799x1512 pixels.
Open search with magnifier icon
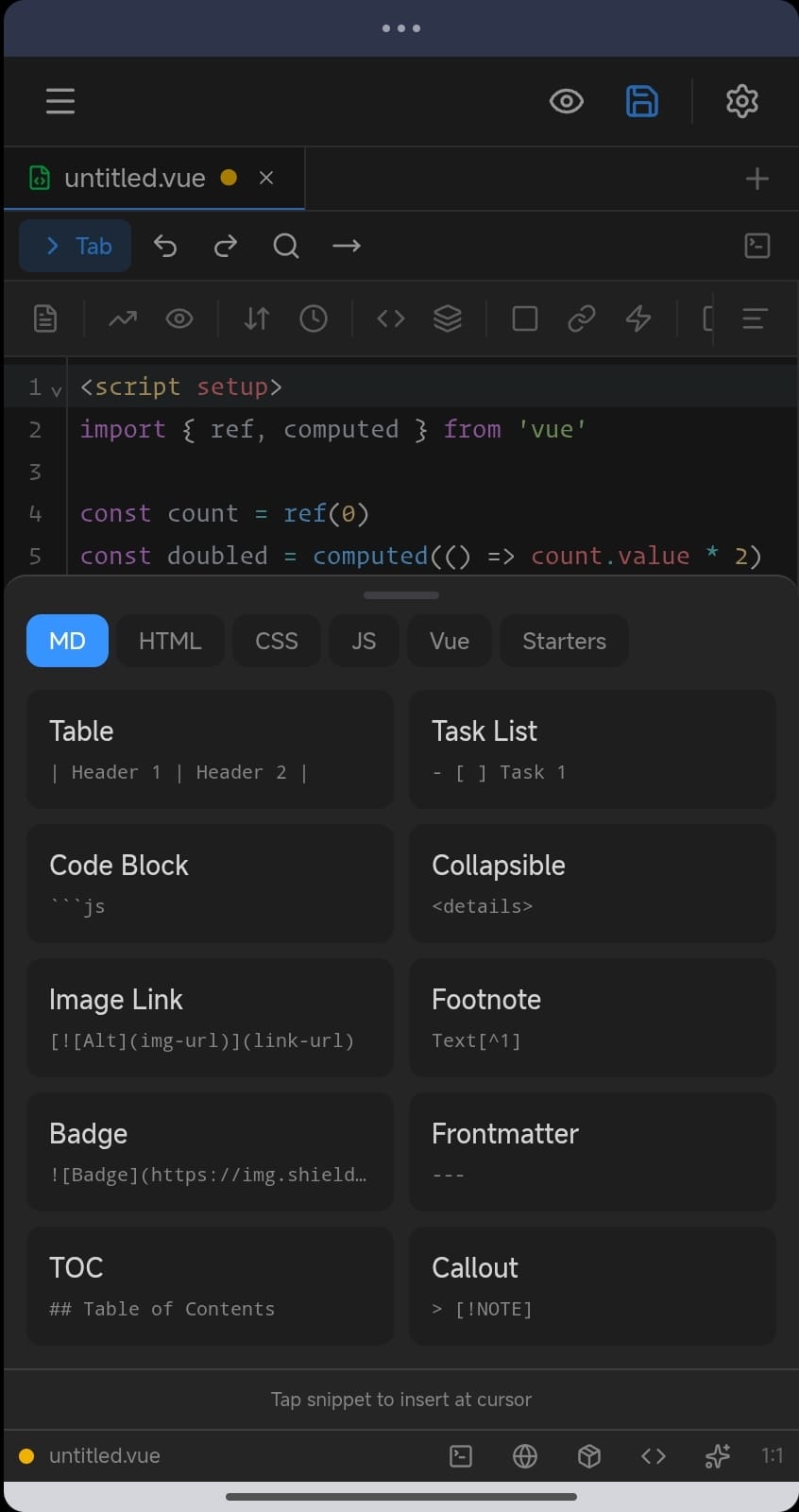pos(286,247)
